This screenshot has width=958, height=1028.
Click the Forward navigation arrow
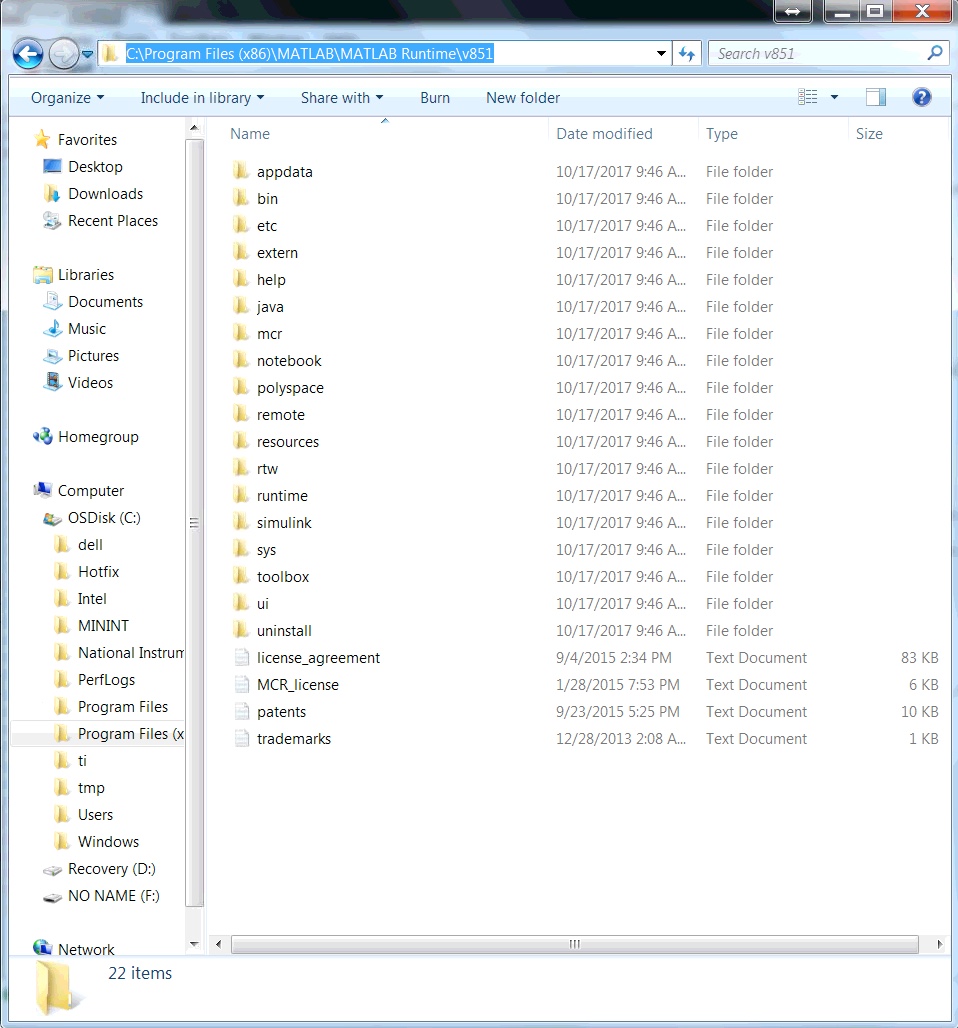tap(64, 54)
